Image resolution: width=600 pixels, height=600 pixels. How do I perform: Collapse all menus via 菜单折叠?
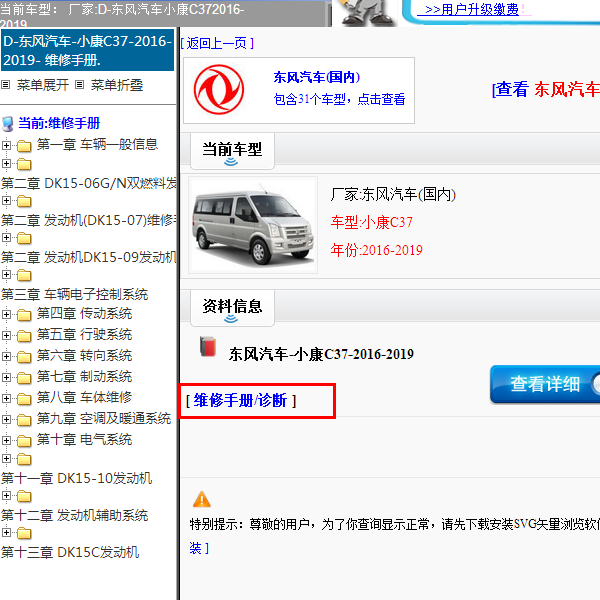pyautogui.click(x=117, y=85)
